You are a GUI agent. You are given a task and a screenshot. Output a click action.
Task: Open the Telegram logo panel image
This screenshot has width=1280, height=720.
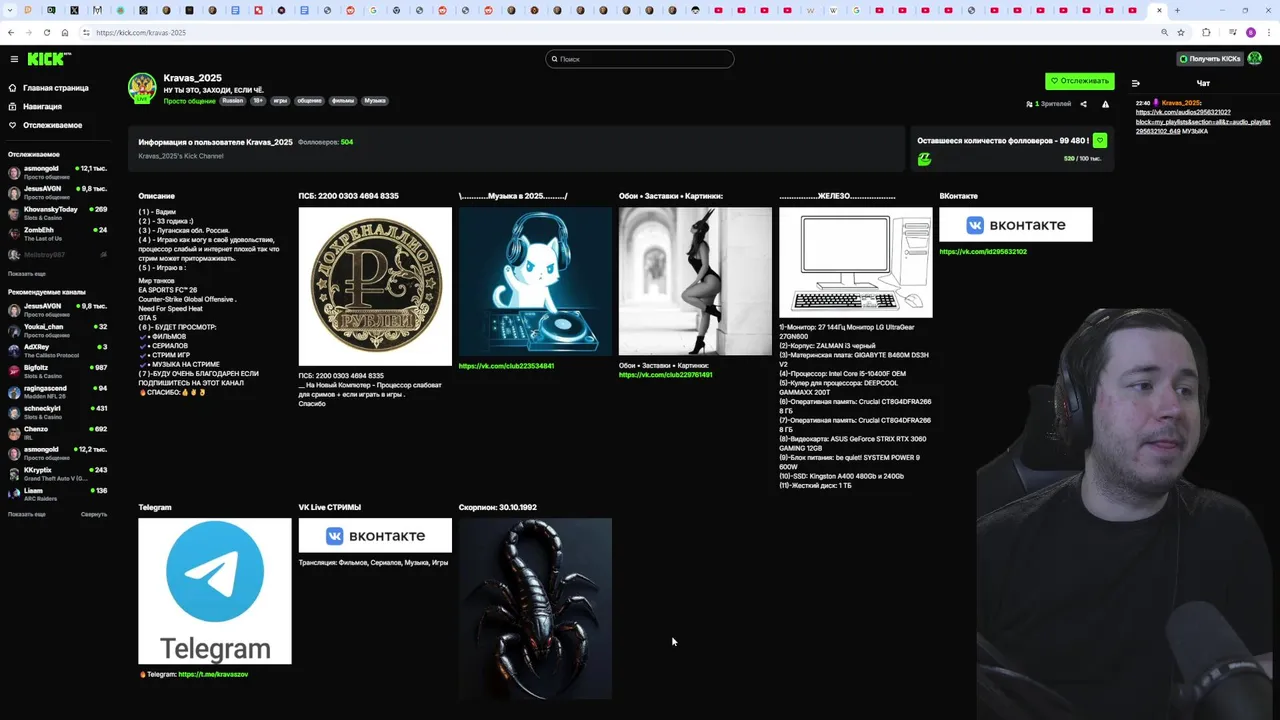click(x=215, y=591)
